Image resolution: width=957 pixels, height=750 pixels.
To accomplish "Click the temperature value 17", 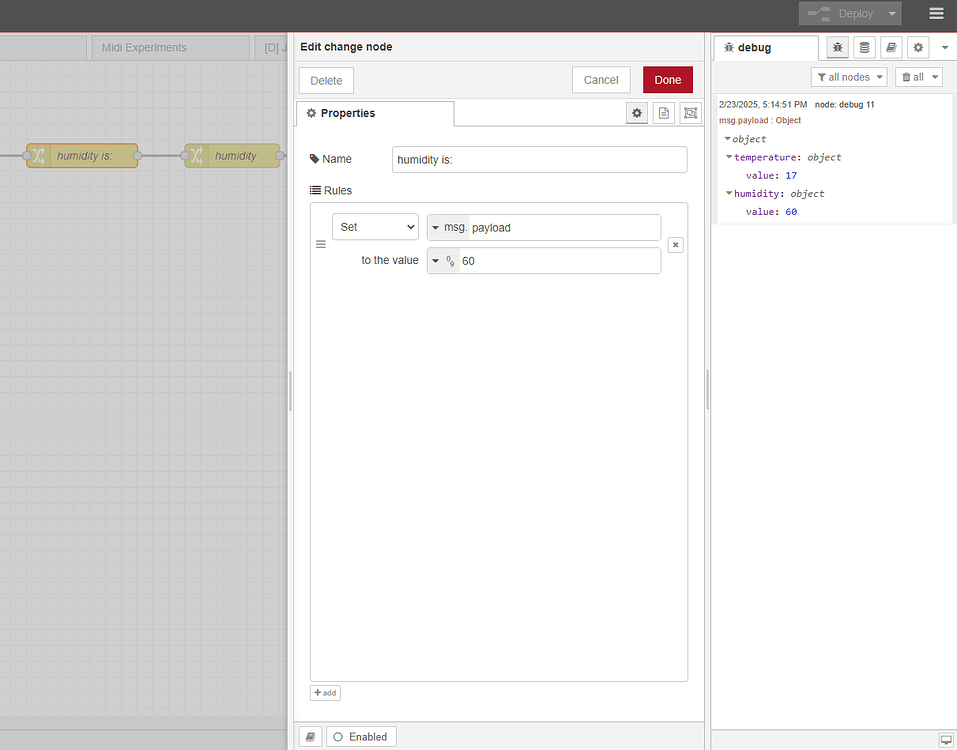I will pyautogui.click(x=791, y=175).
